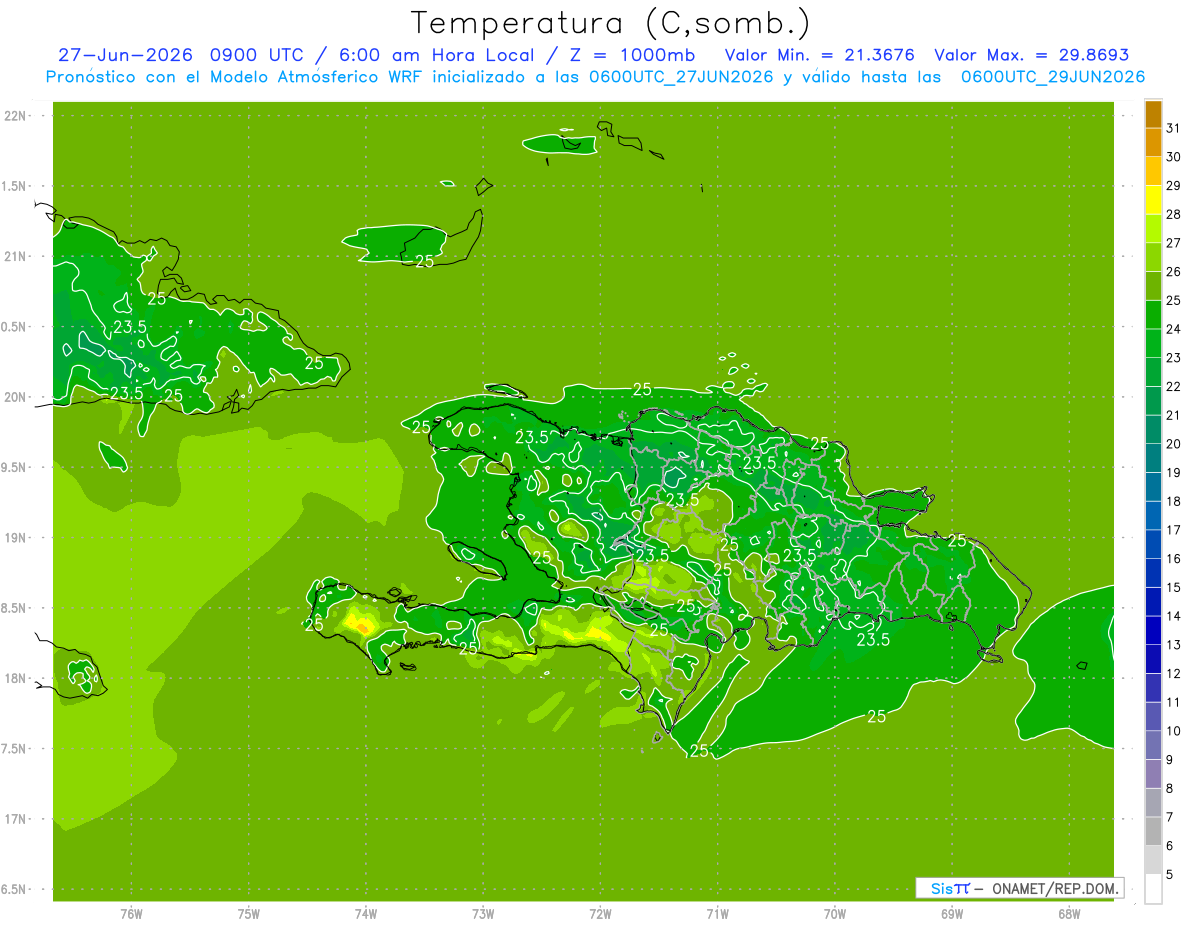Click the gray swatch between 6 and 7

tap(1153, 831)
